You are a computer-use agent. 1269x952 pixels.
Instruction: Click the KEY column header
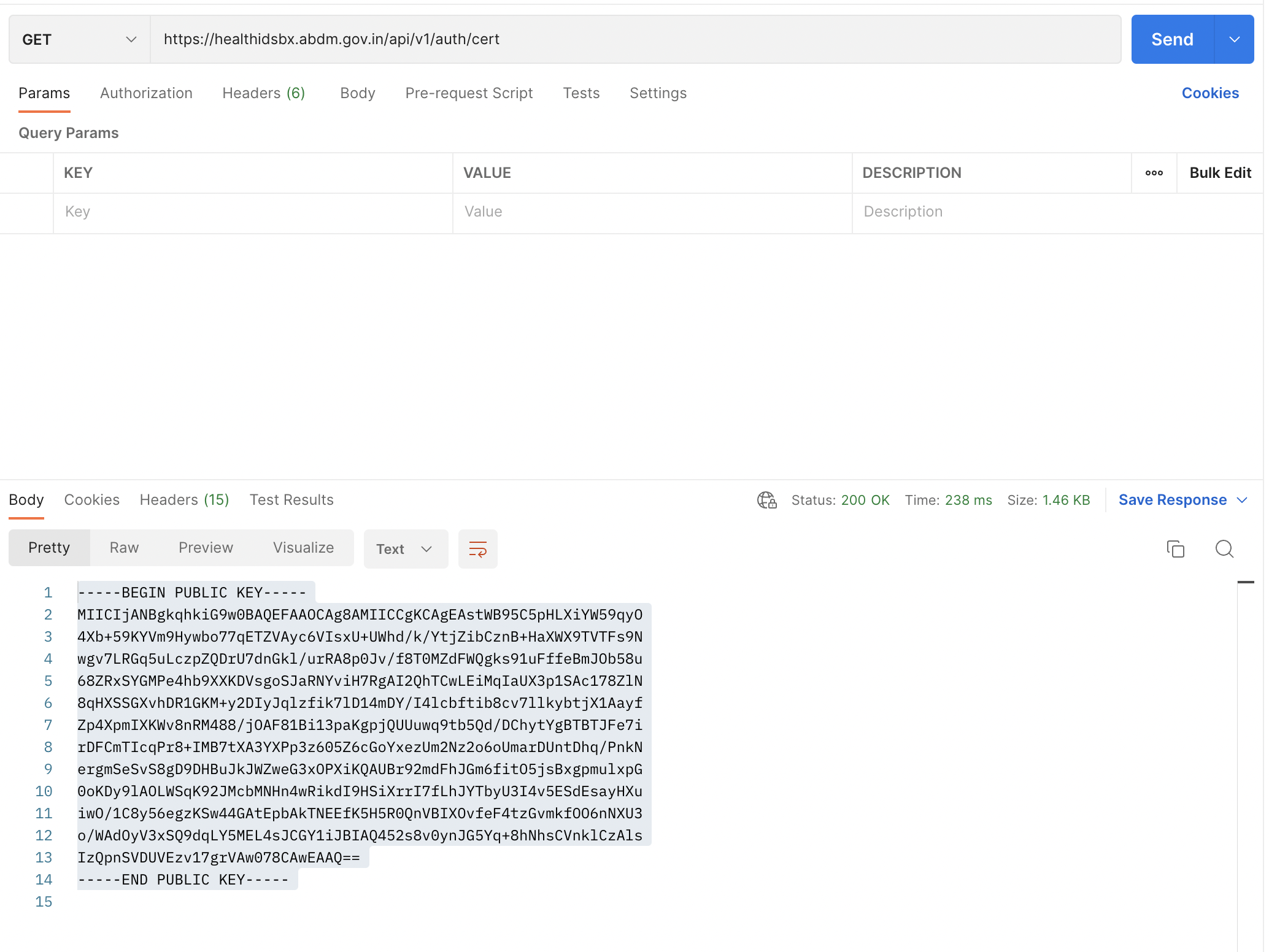(x=78, y=173)
